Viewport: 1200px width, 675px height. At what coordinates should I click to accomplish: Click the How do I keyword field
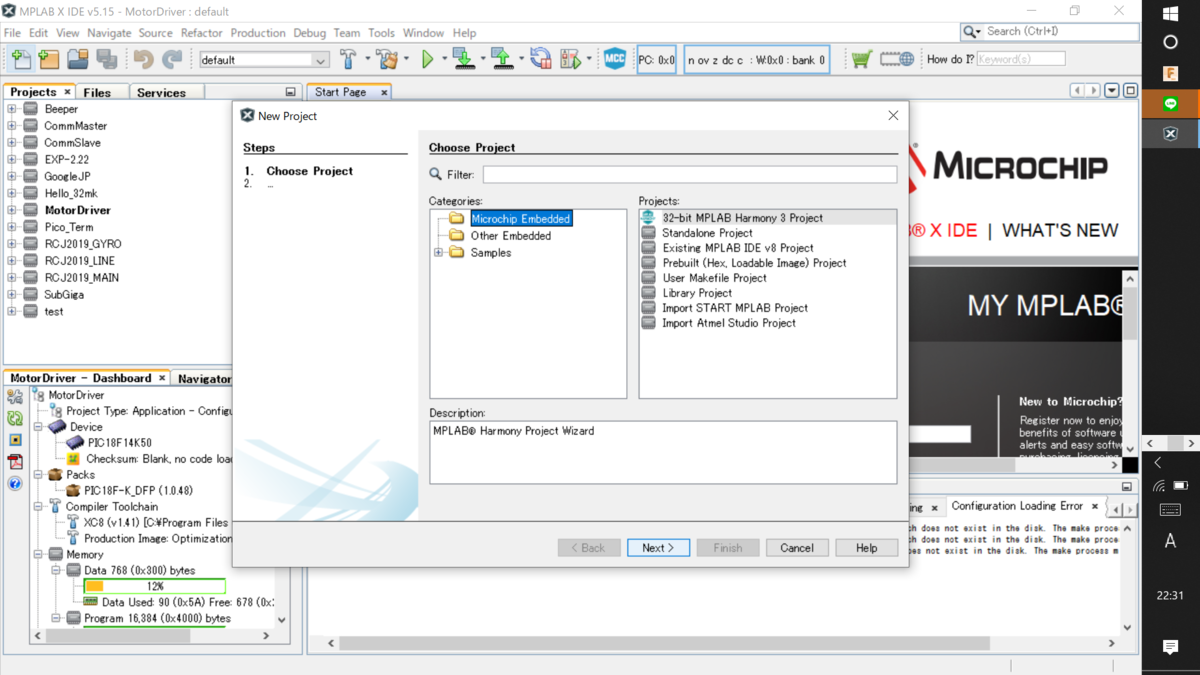coord(1020,59)
